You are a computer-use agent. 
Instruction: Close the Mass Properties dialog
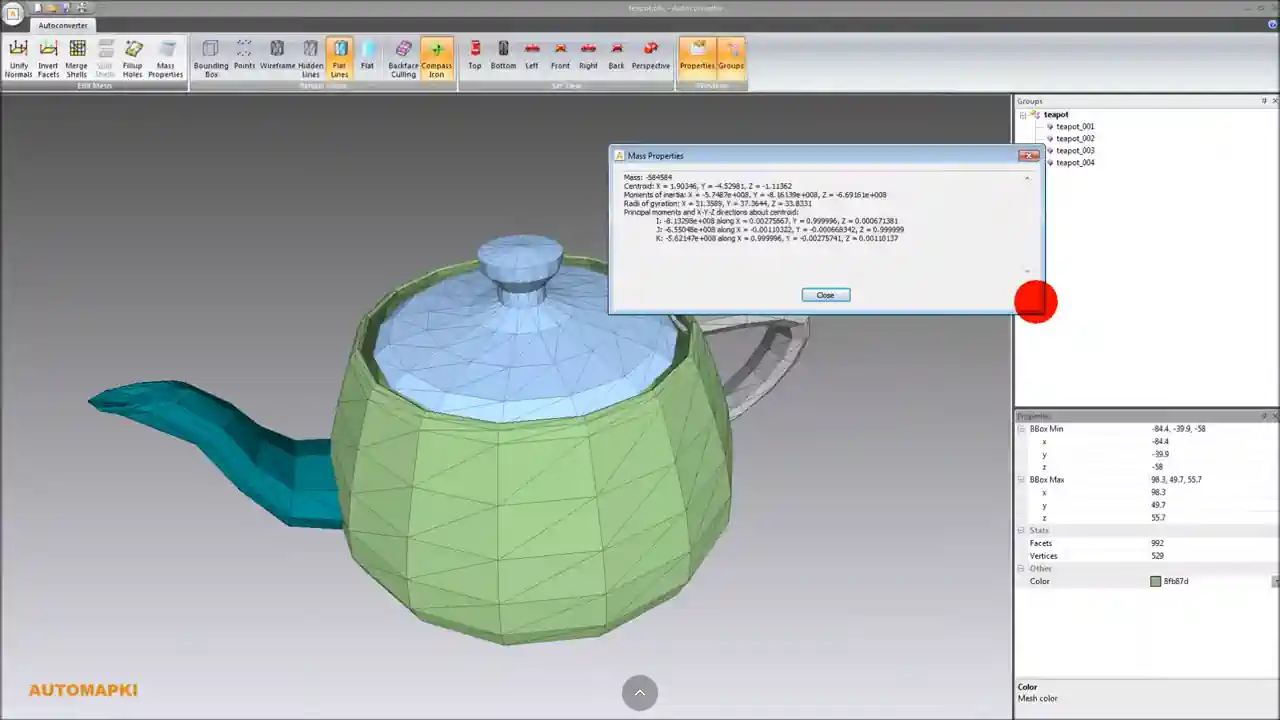click(825, 294)
